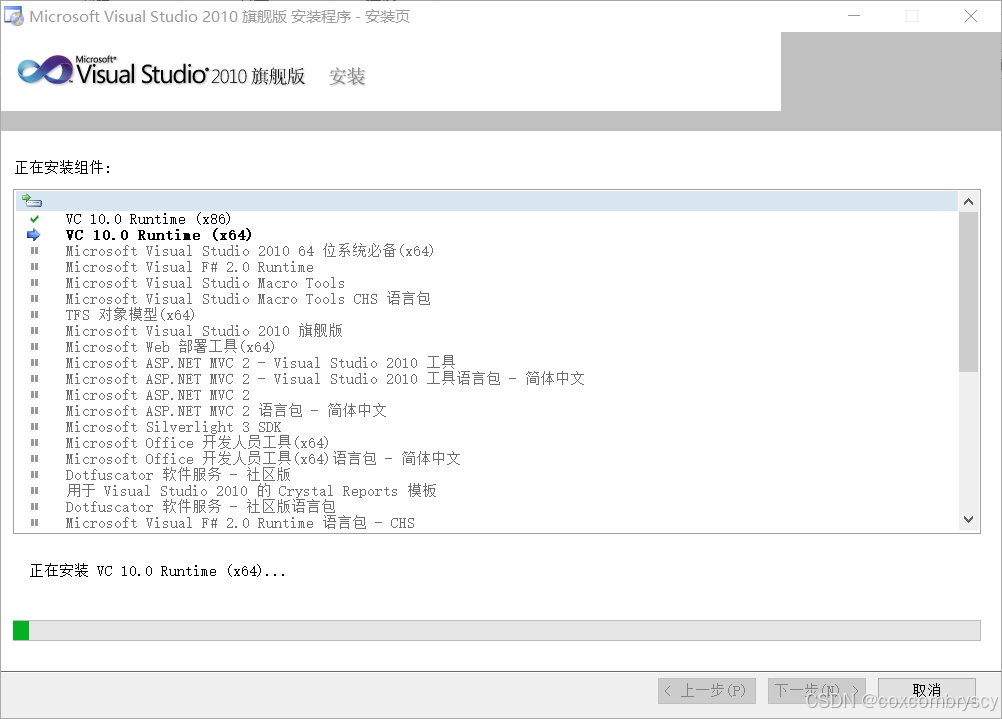The height and width of the screenshot is (719, 1002).
Task: Select the VC 10.0 Runtime (x86) row
Action: (x=148, y=219)
